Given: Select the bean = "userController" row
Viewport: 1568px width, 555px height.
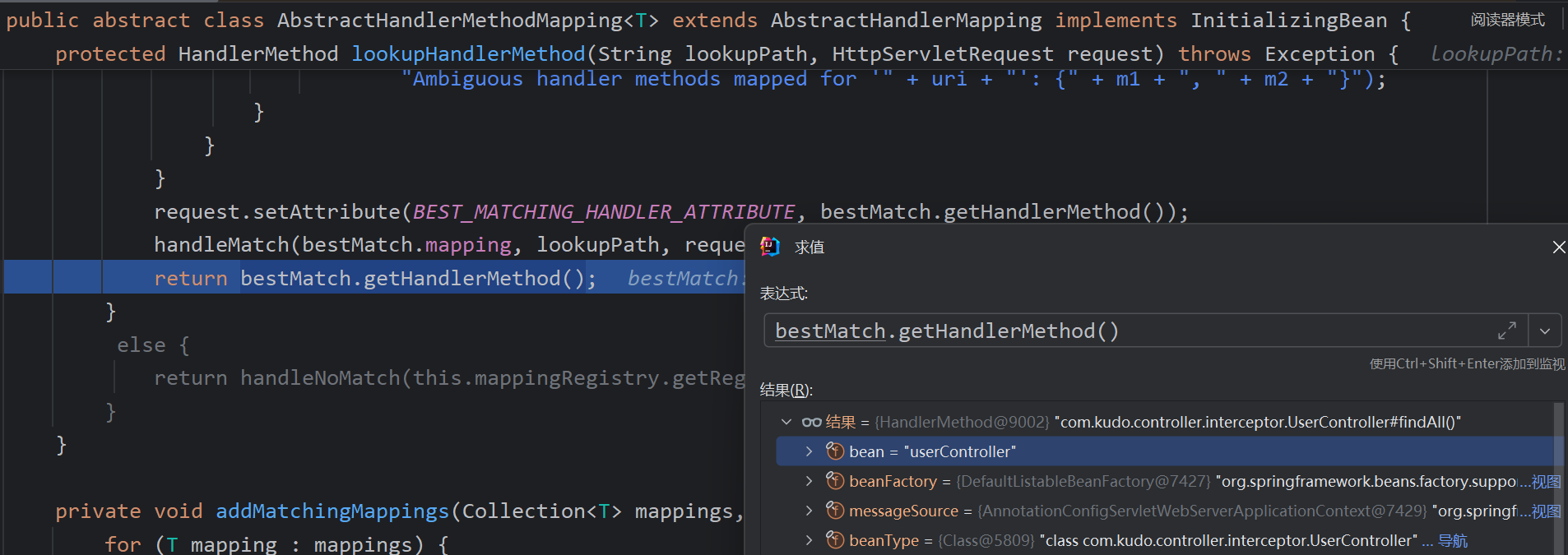Looking at the screenshot, I should pos(1165,451).
